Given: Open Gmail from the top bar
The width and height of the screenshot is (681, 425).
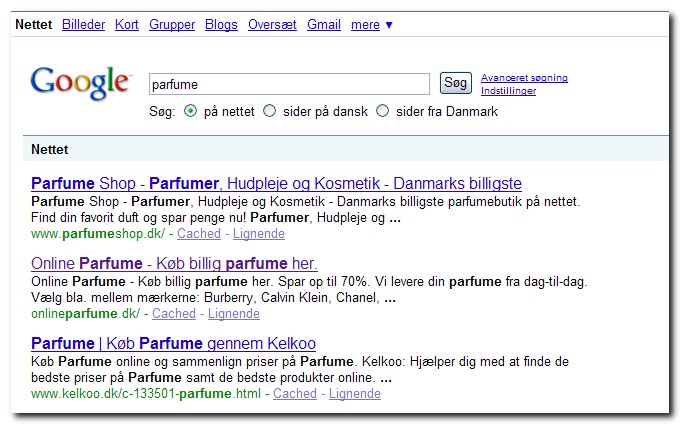Looking at the screenshot, I should [x=324, y=24].
